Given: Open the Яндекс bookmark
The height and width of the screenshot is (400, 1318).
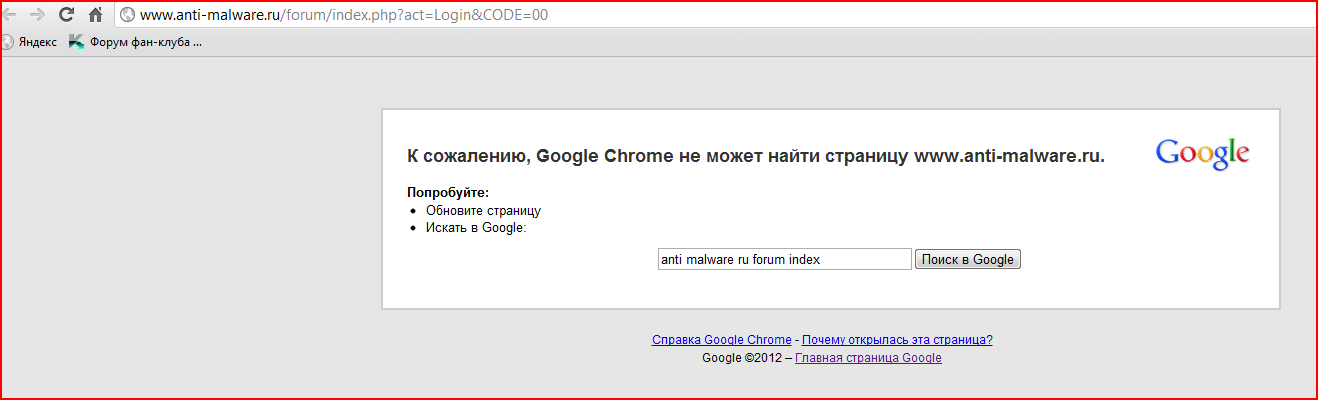Looking at the screenshot, I should [30, 42].
